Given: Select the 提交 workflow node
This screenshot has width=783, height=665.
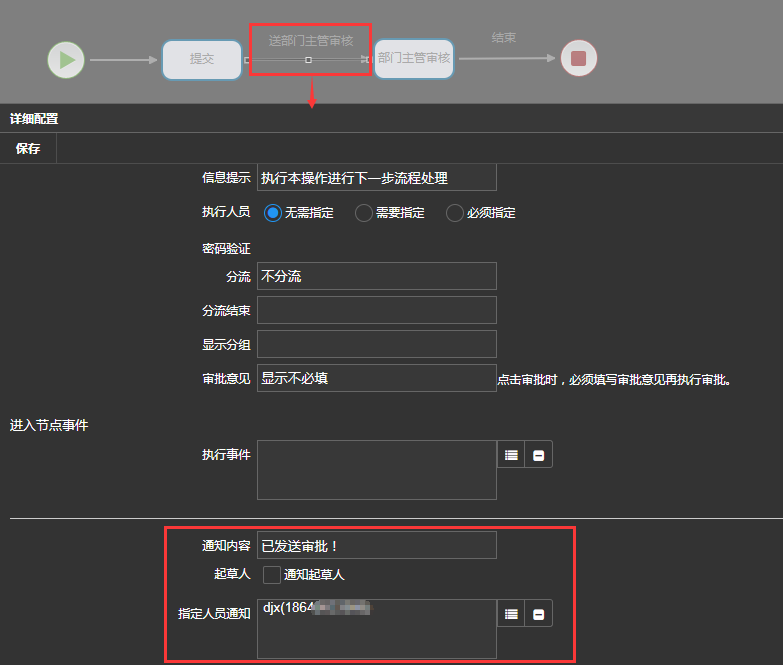Looking at the screenshot, I should click(202, 59).
